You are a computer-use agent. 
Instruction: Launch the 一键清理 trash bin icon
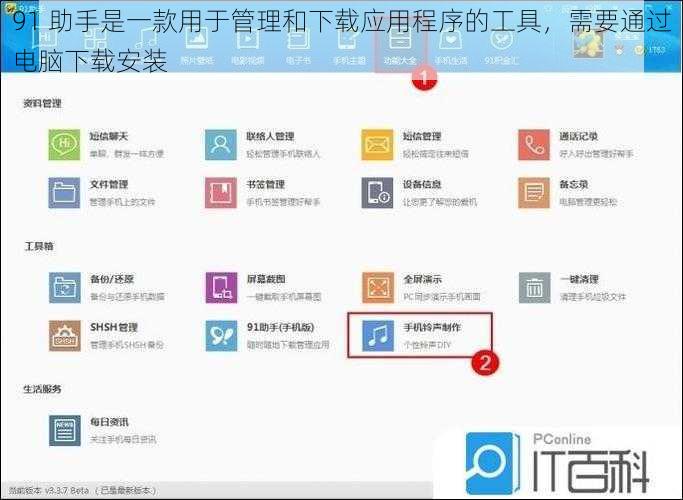tap(534, 287)
